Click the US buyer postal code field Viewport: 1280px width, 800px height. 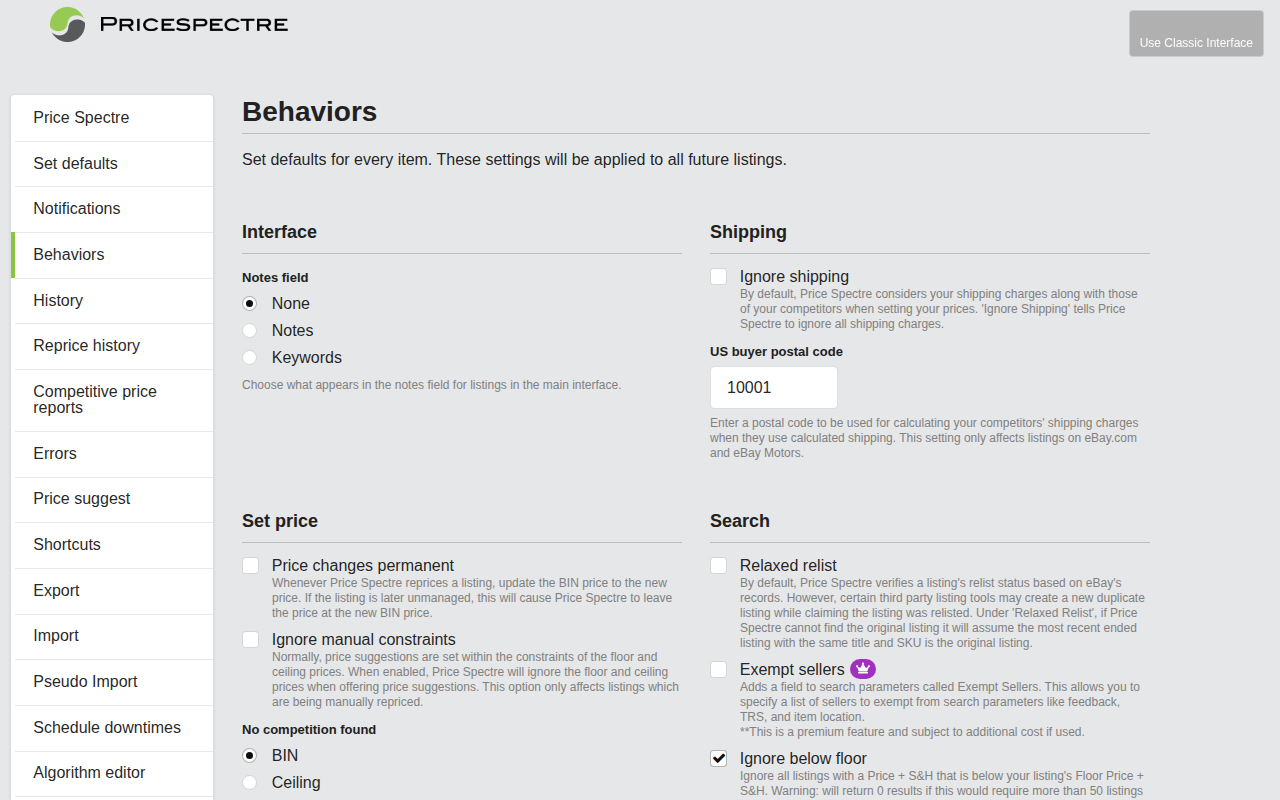[773, 387]
